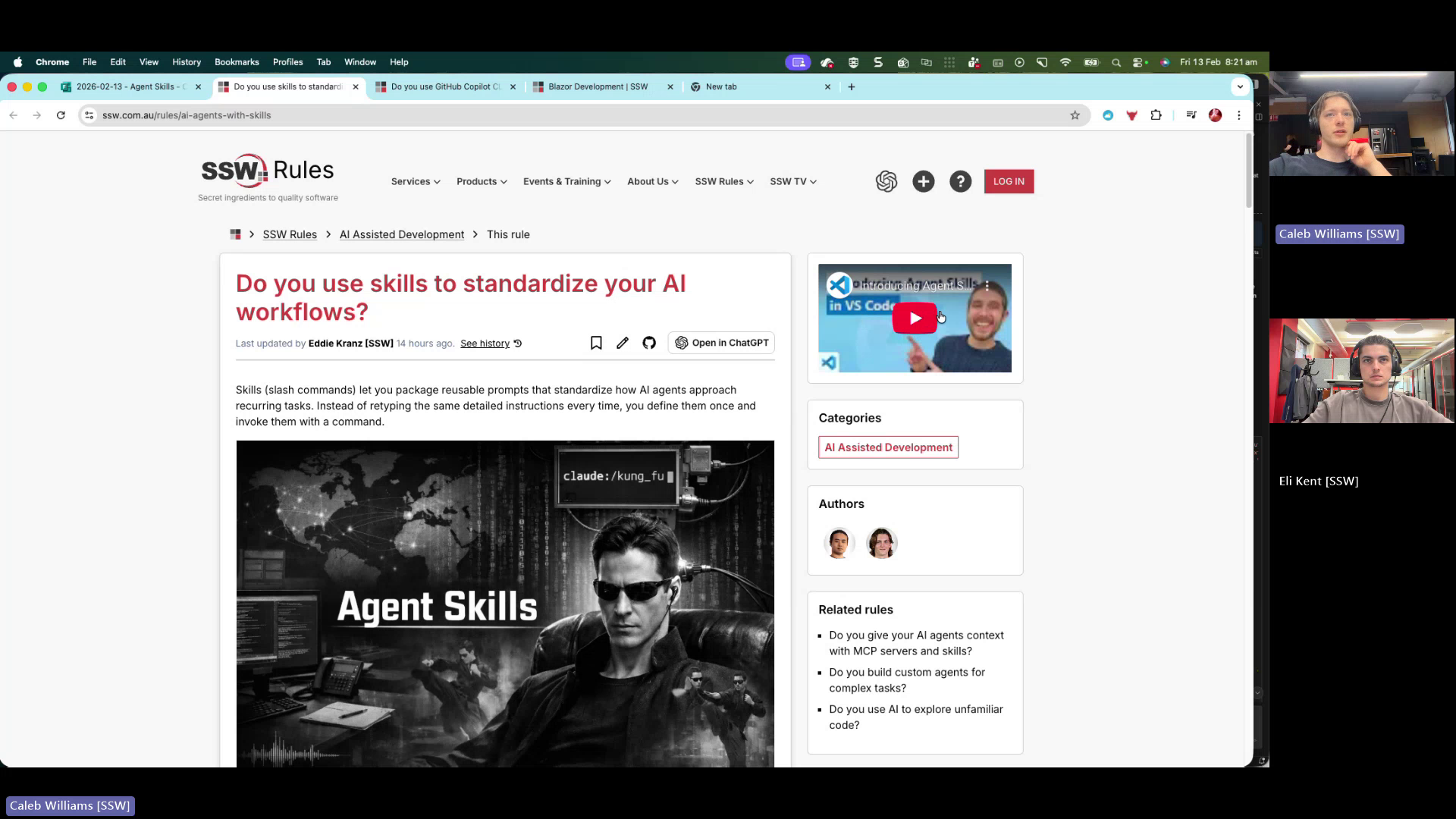Play the Introducing Agent Skills video
The width and height of the screenshot is (1456, 819).
tap(914, 318)
